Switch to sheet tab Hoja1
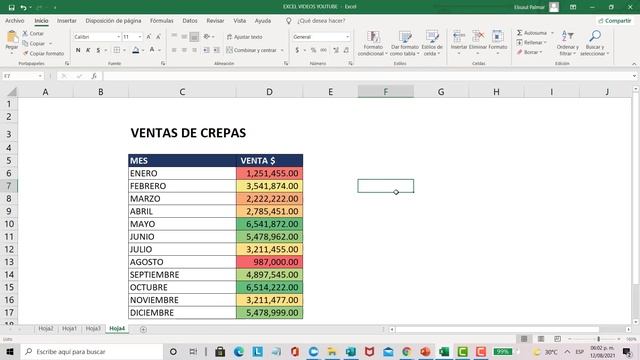This screenshot has width=640, height=360. tap(69, 328)
